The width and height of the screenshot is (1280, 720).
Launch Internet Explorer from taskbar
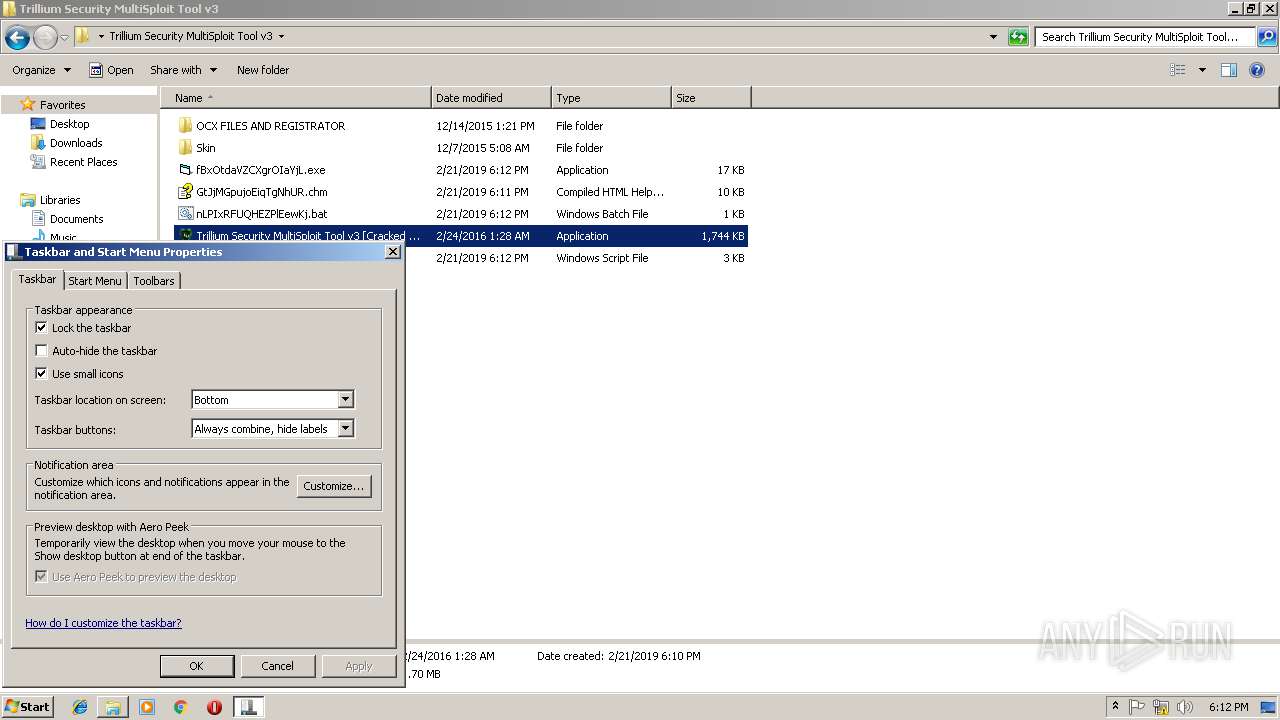pyautogui.click(x=80, y=707)
